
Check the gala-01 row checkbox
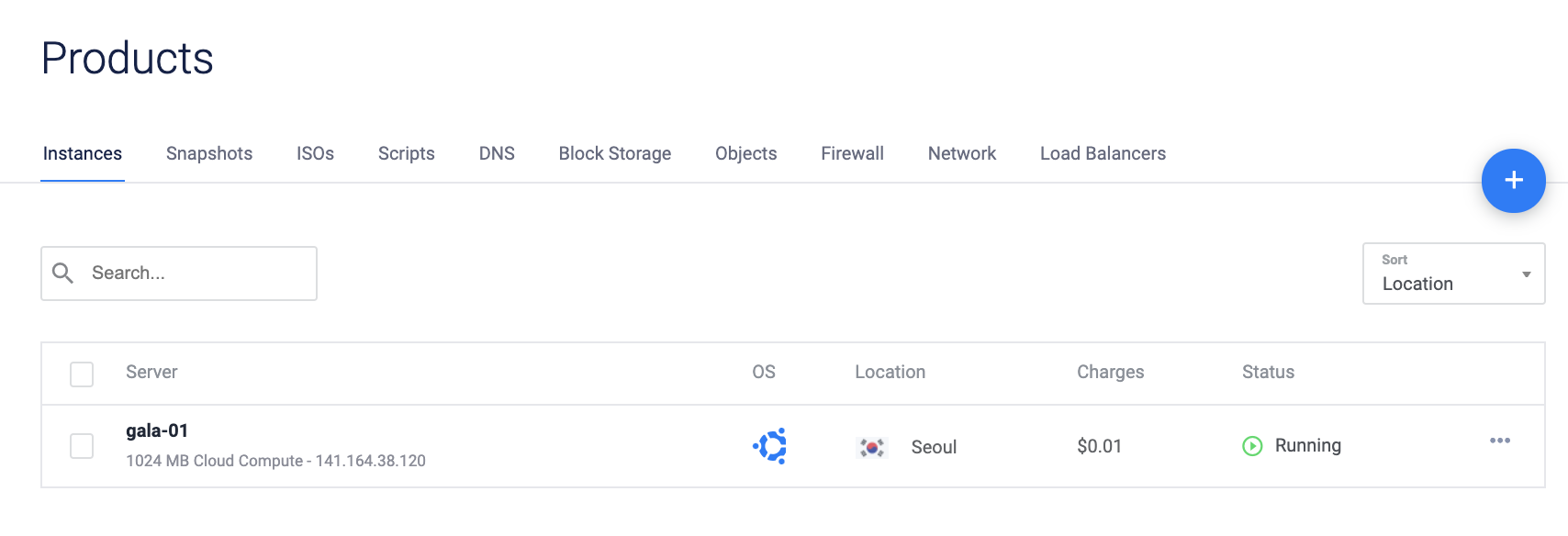(82, 446)
